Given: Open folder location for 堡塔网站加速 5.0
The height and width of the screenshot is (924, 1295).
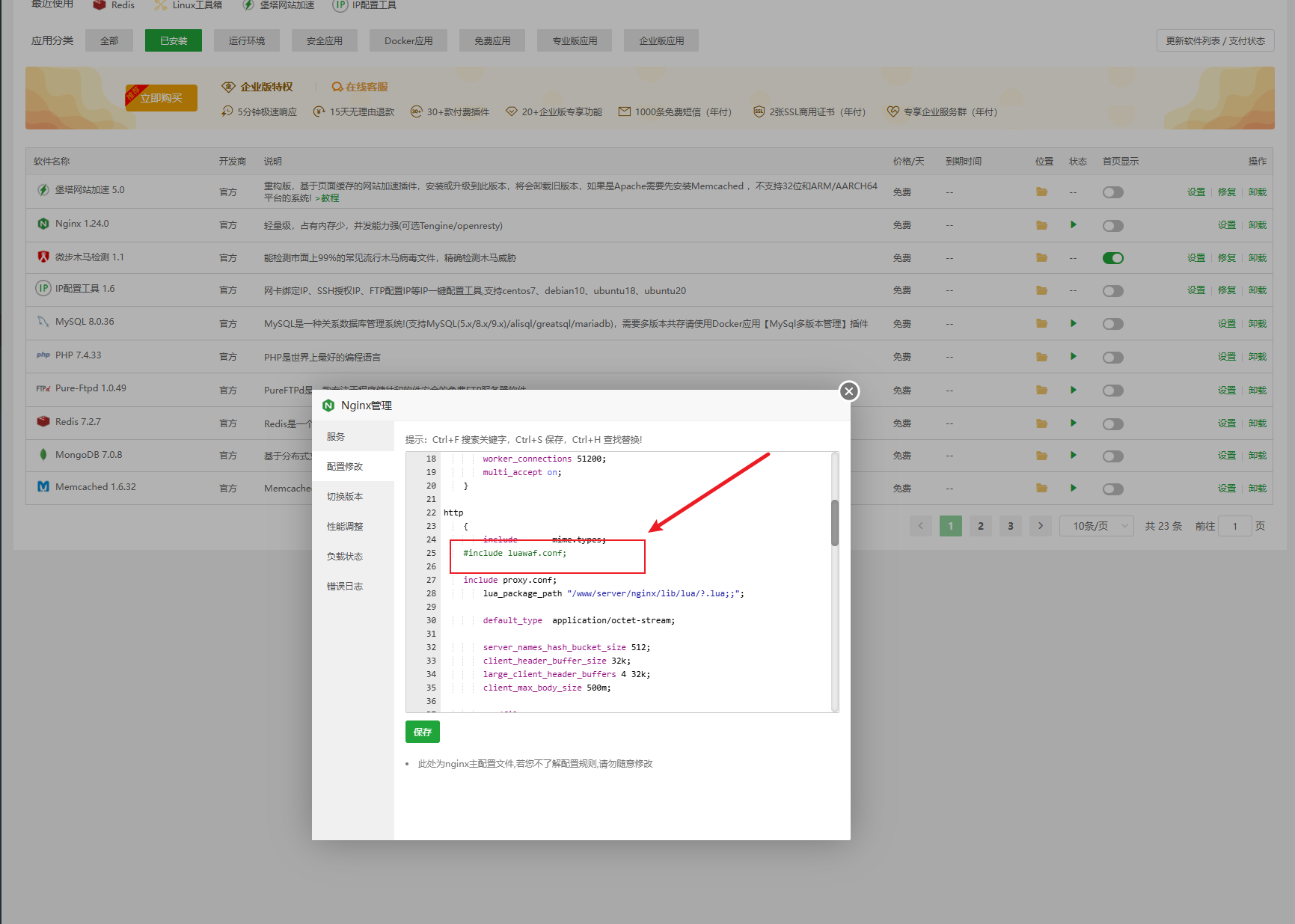Looking at the screenshot, I should [x=1041, y=192].
